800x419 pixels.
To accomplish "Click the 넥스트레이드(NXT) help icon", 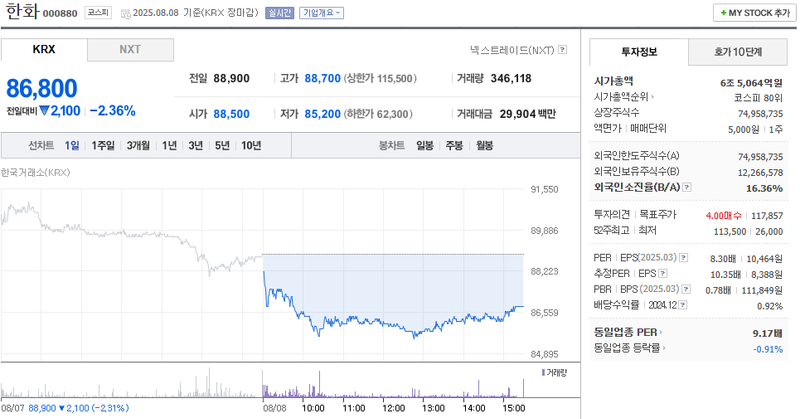I will pos(562,50).
